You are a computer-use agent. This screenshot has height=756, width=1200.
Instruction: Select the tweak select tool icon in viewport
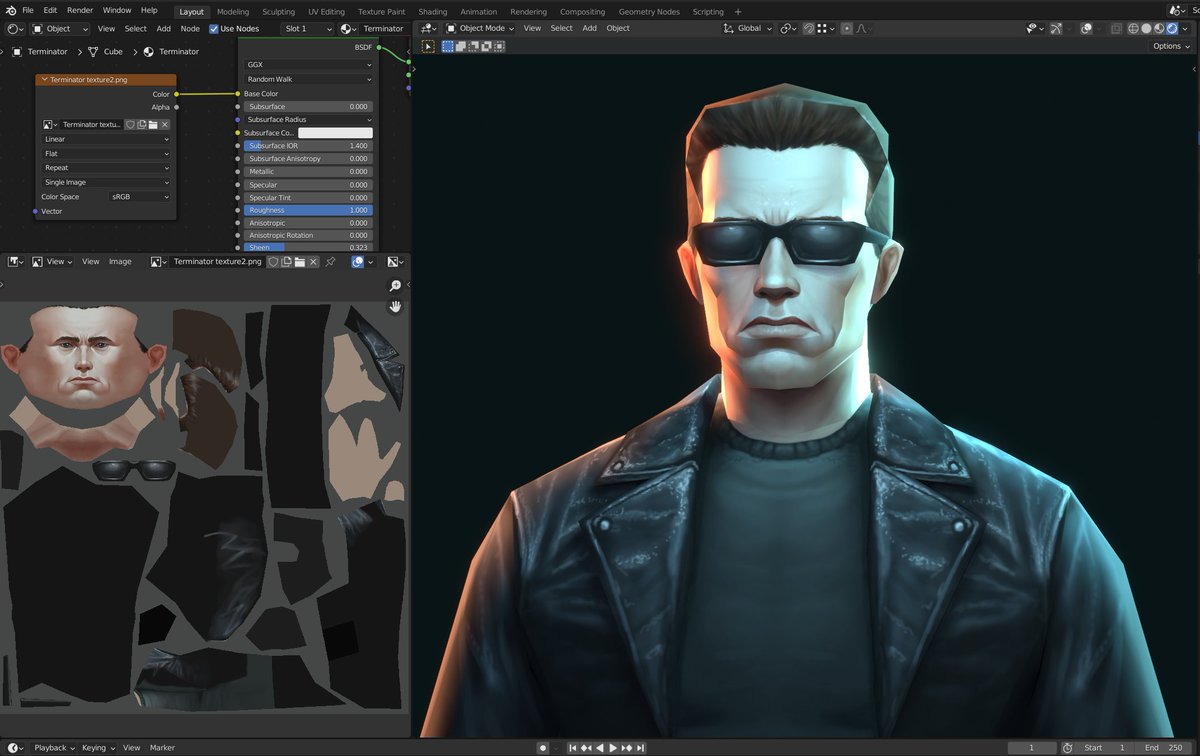tap(428, 47)
